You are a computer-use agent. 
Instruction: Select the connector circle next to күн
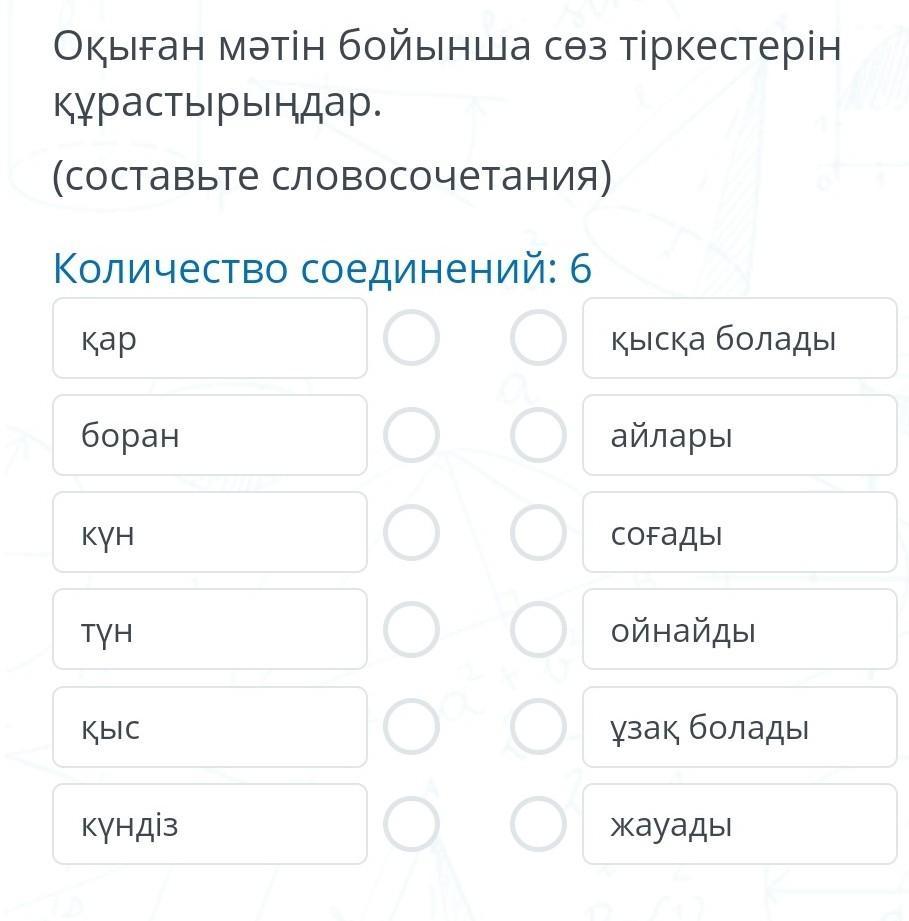click(411, 533)
